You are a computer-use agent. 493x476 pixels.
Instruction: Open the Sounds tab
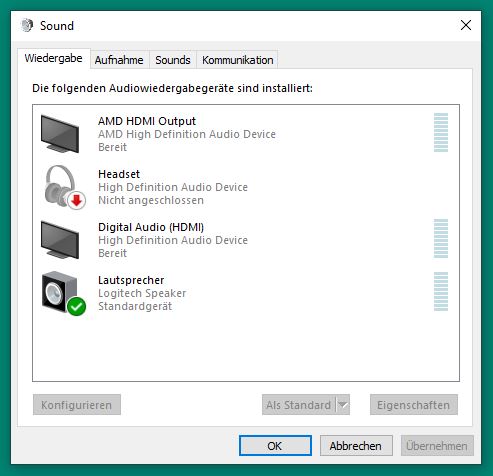point(173,60)
